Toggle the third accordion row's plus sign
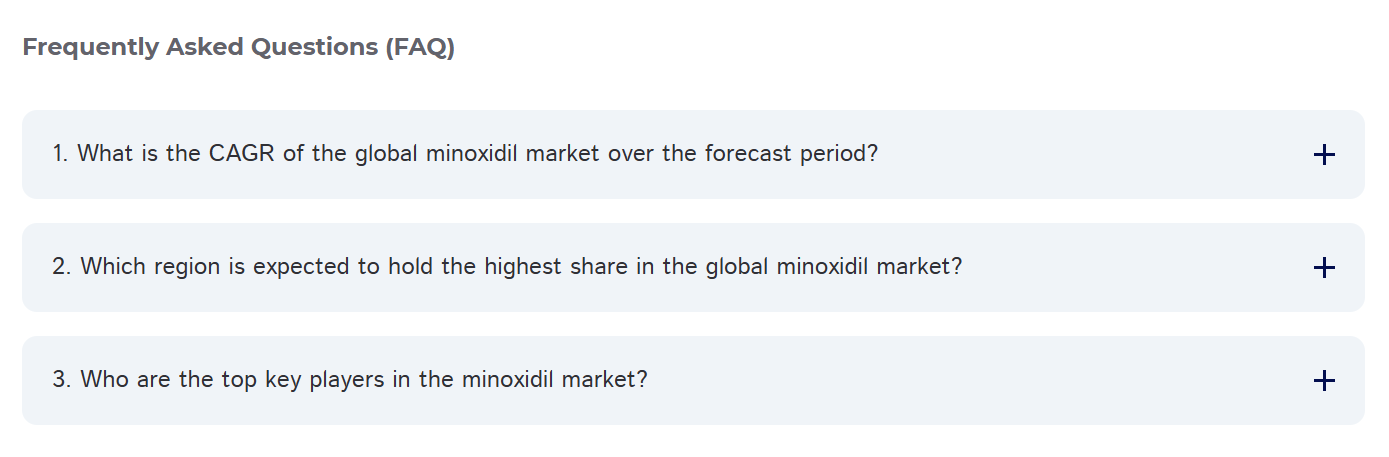 (1323, 381)
